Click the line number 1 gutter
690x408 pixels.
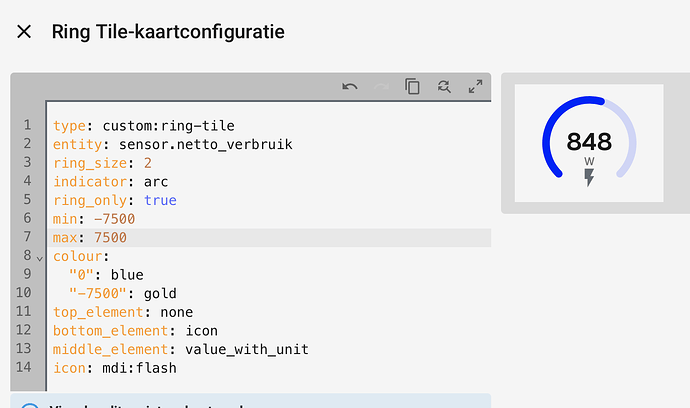pyautogui.click(x=27, y=125)
